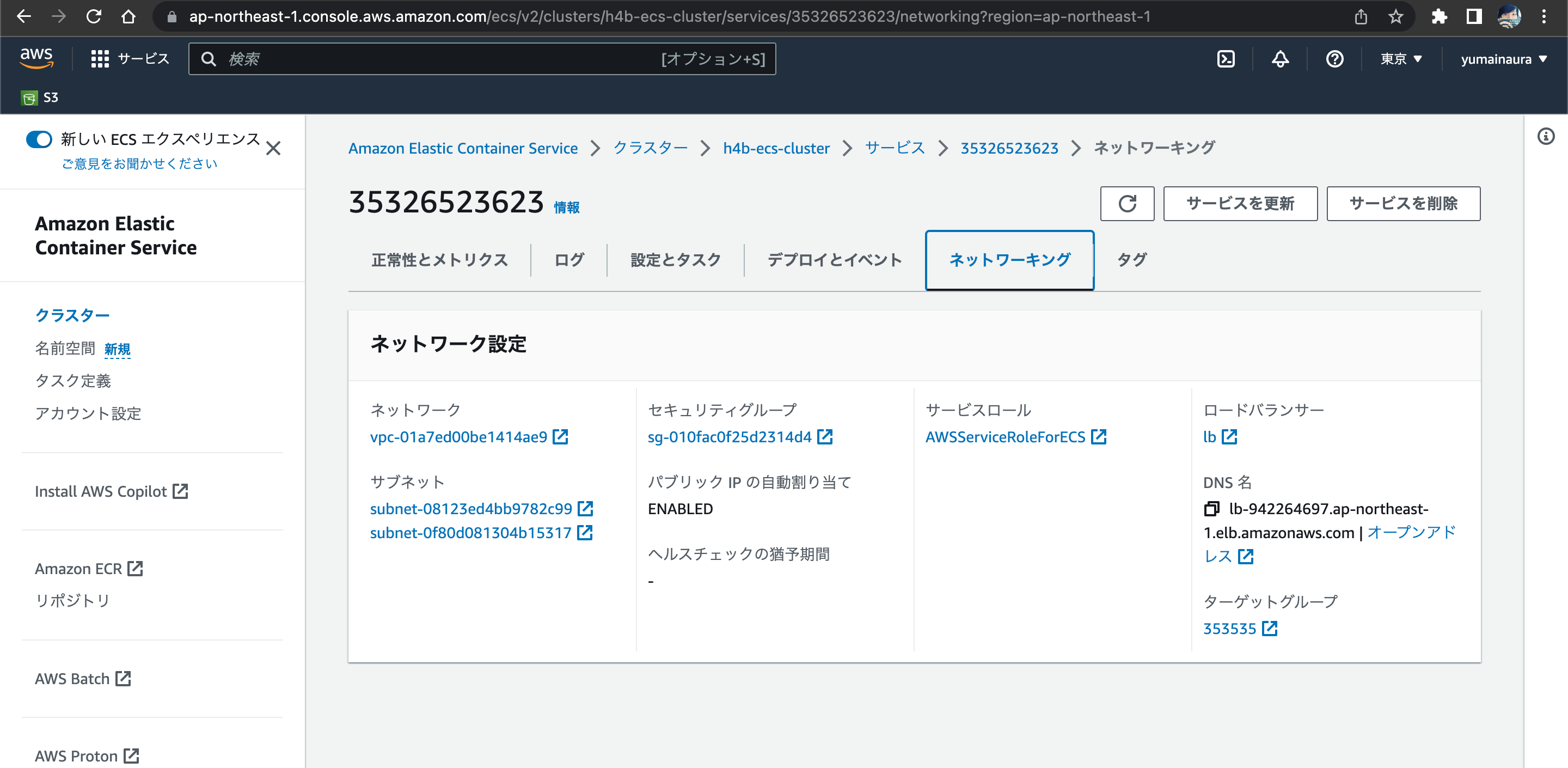
Task: Click the AWS logo home icon
Action: (x=36, y=58)
